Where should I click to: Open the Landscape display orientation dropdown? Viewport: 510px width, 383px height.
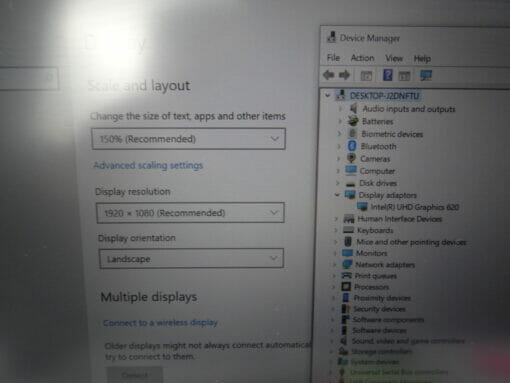pos(191,258)
